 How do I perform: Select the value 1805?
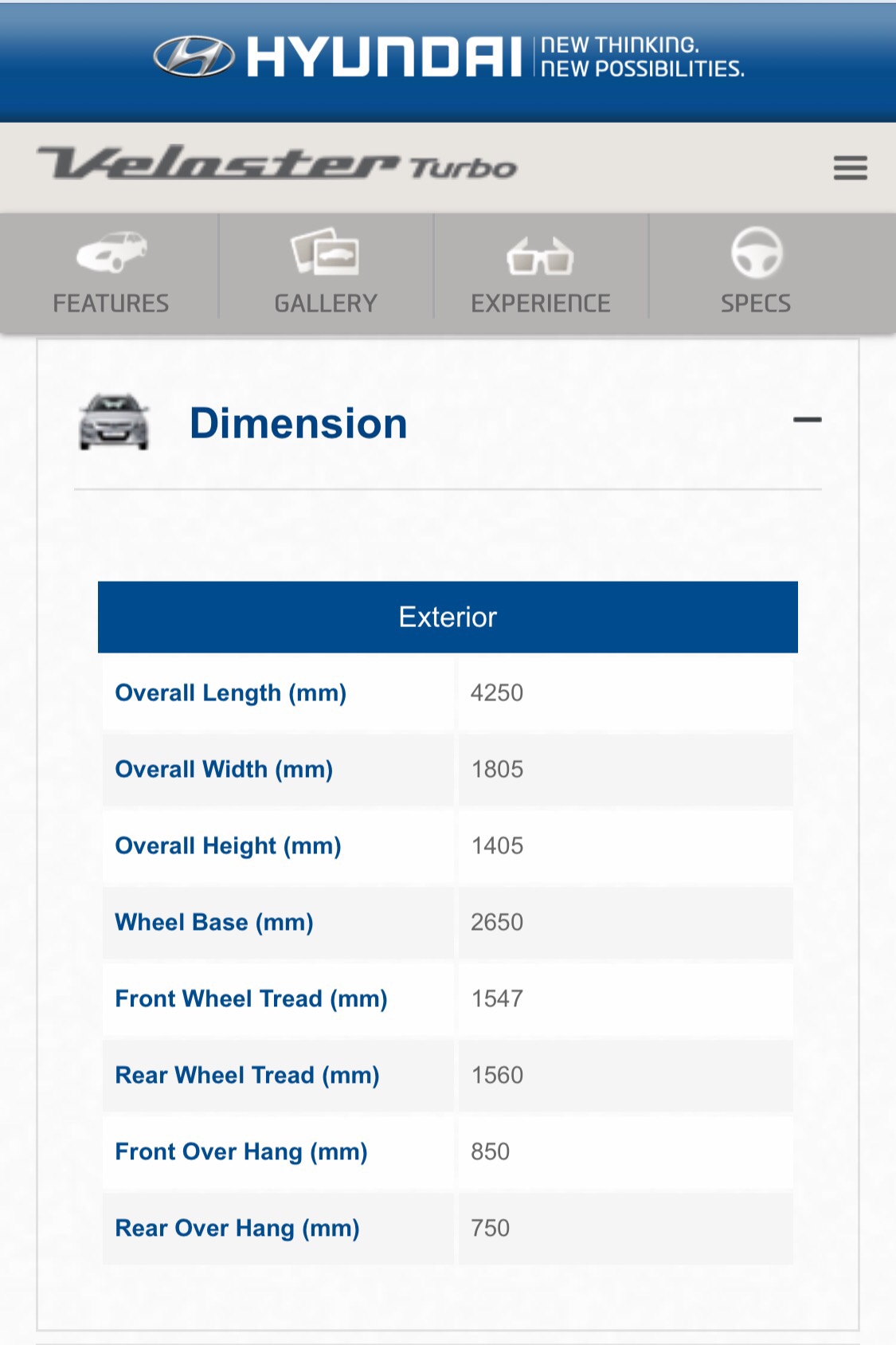[497, 769]
